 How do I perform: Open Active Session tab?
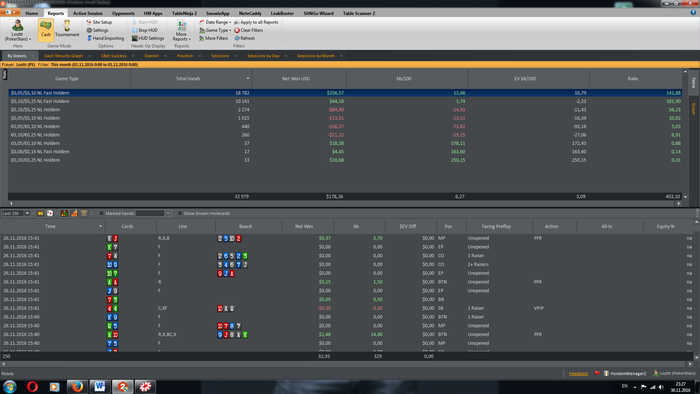coord(88,13)
